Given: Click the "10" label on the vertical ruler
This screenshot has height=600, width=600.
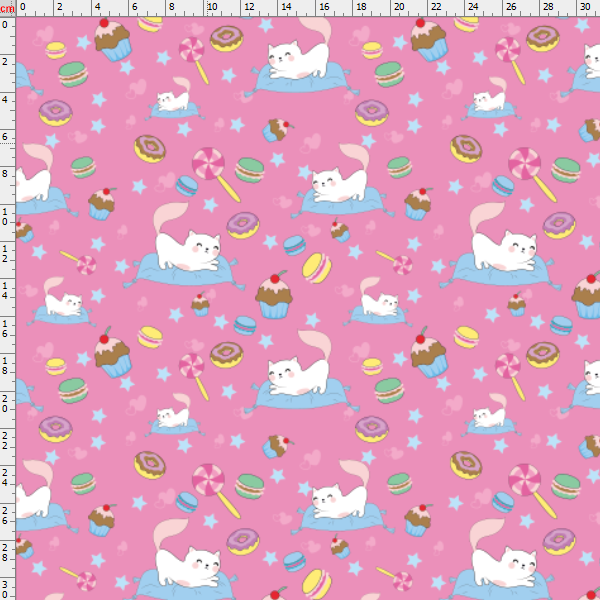Looking at the screenshot, I should point(5,217).
